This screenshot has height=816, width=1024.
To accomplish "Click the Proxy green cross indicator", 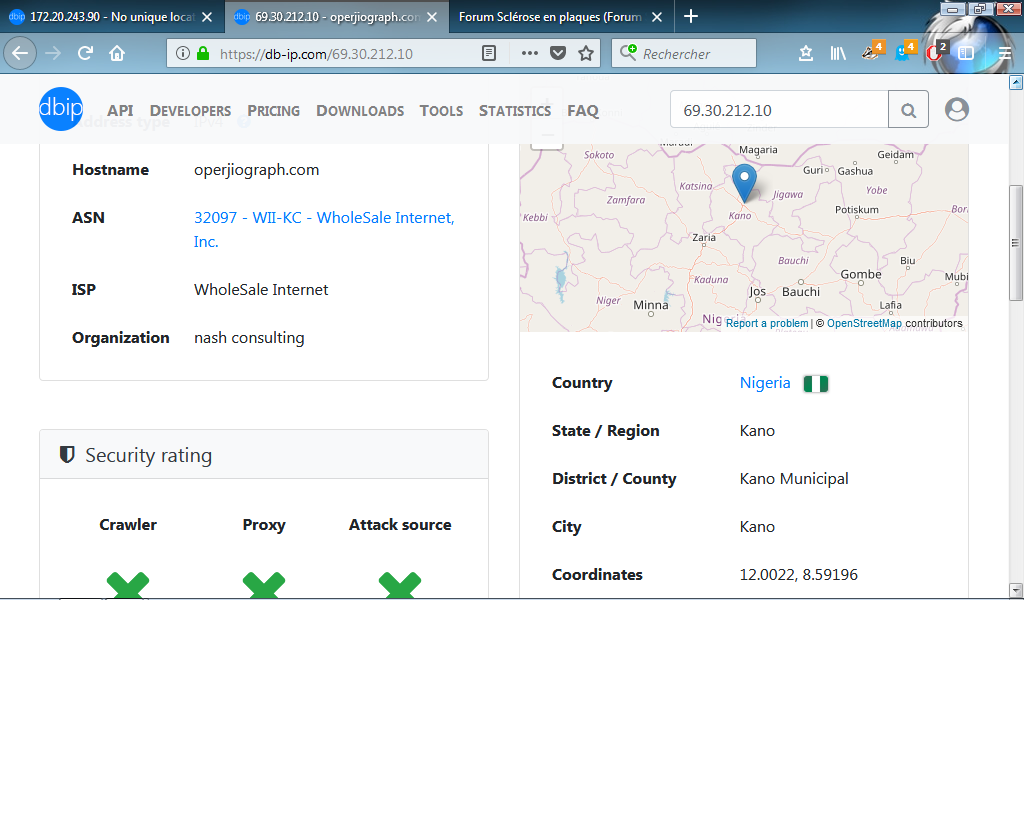I will 264,584.
